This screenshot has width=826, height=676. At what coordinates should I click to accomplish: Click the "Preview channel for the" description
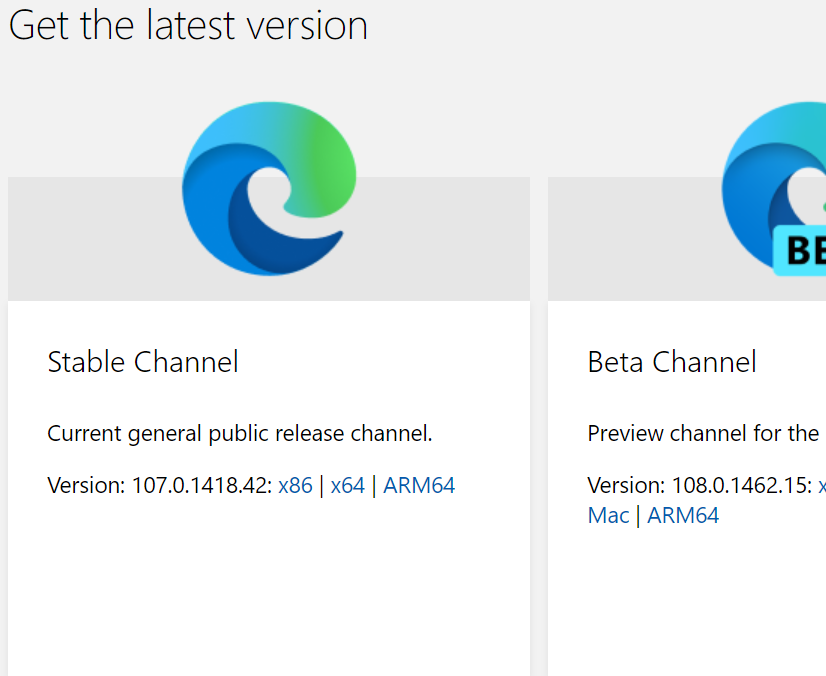pos(703,434)
